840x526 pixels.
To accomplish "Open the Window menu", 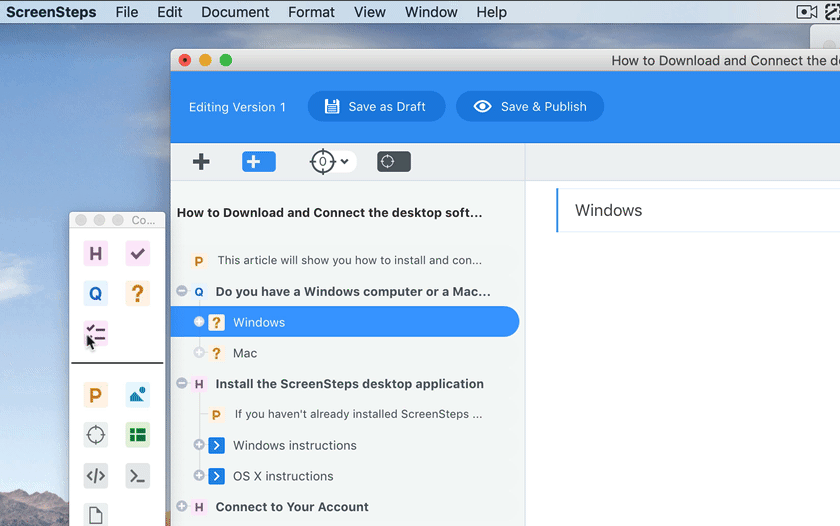I will coord(431,12).
